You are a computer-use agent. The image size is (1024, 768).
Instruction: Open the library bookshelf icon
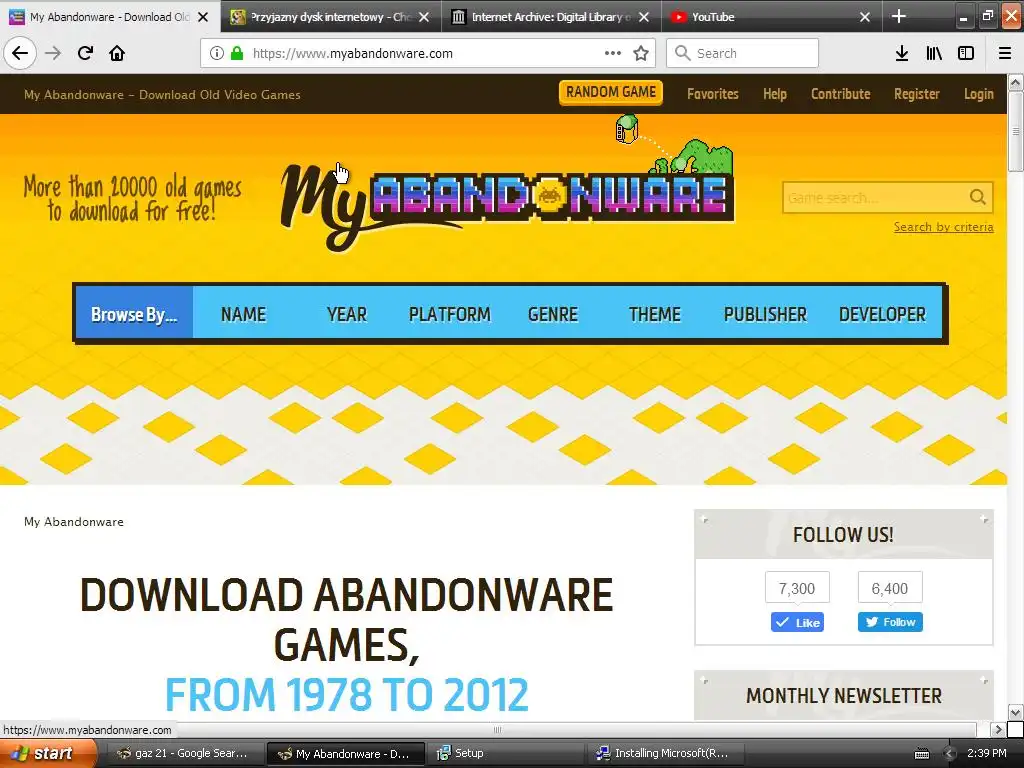[x=934, y=53]
